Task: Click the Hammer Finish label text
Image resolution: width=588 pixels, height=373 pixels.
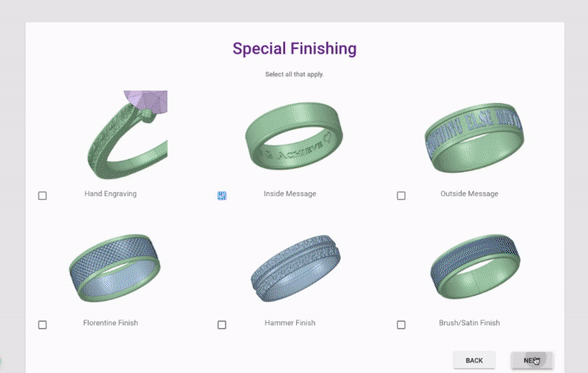Action: coord(290,323)
